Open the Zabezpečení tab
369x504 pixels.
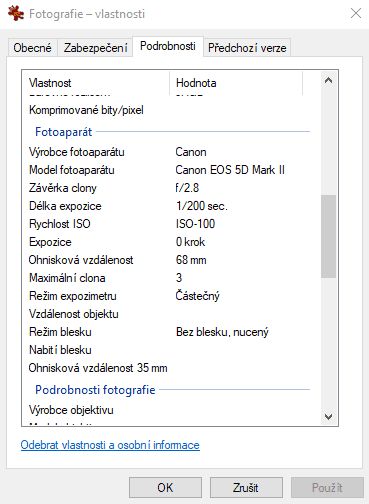95,48
